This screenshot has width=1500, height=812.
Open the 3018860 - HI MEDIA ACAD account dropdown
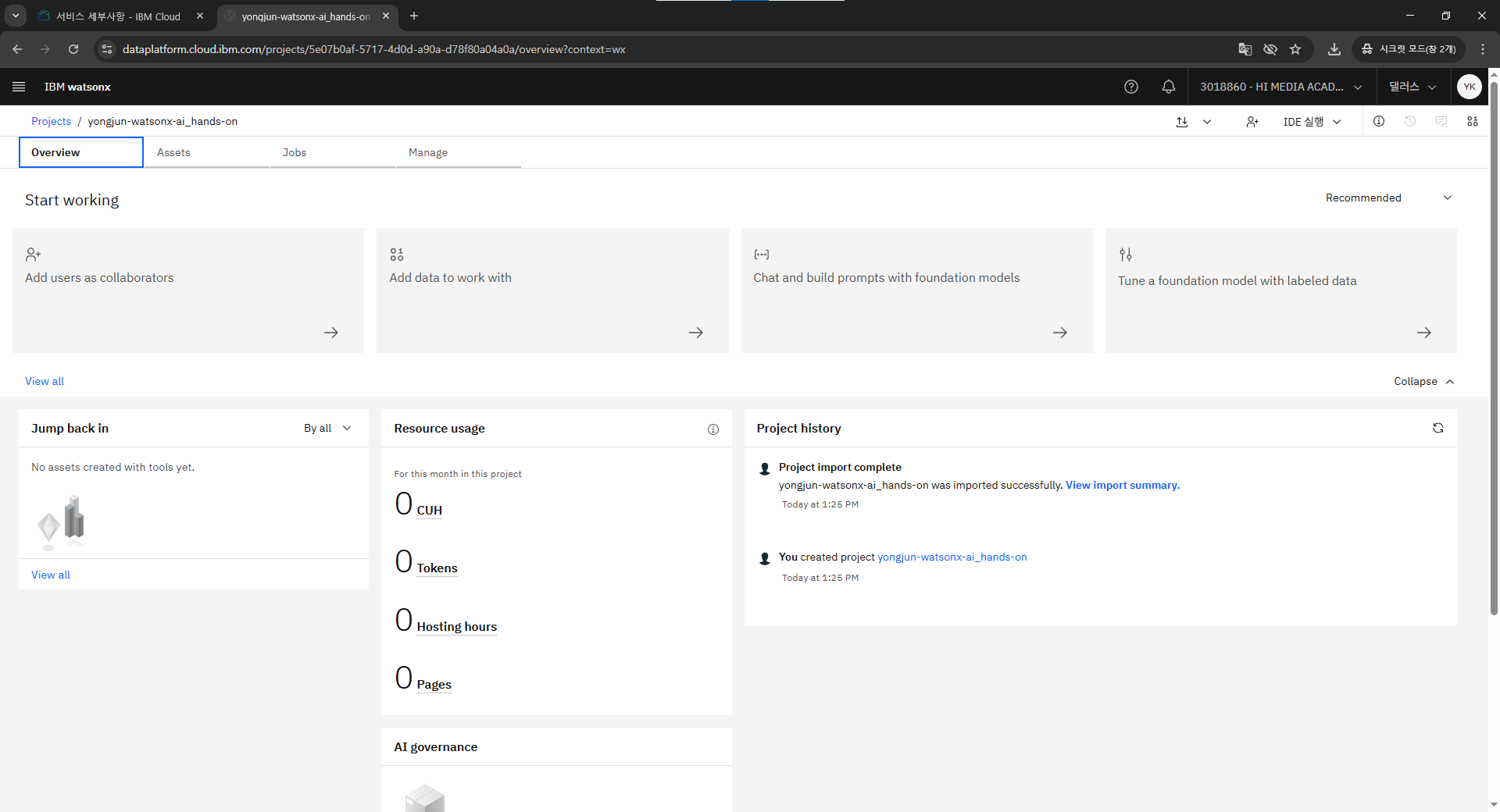coord(1281,87)
